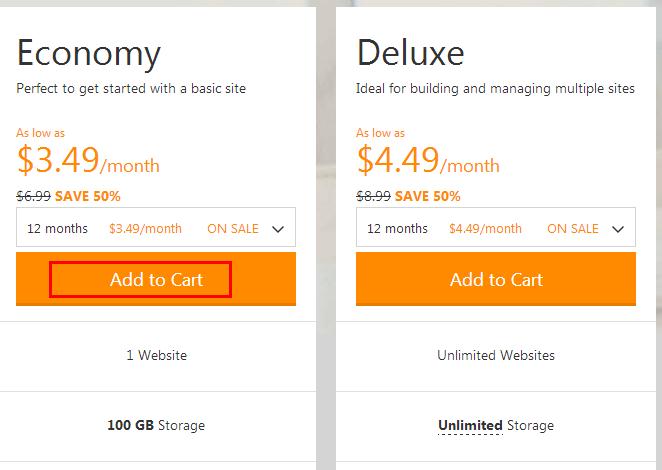Open the Deluxe plan term dropdown
This screenshot has height=470, width=662.
pyautogui.click(x=496, y=228)
